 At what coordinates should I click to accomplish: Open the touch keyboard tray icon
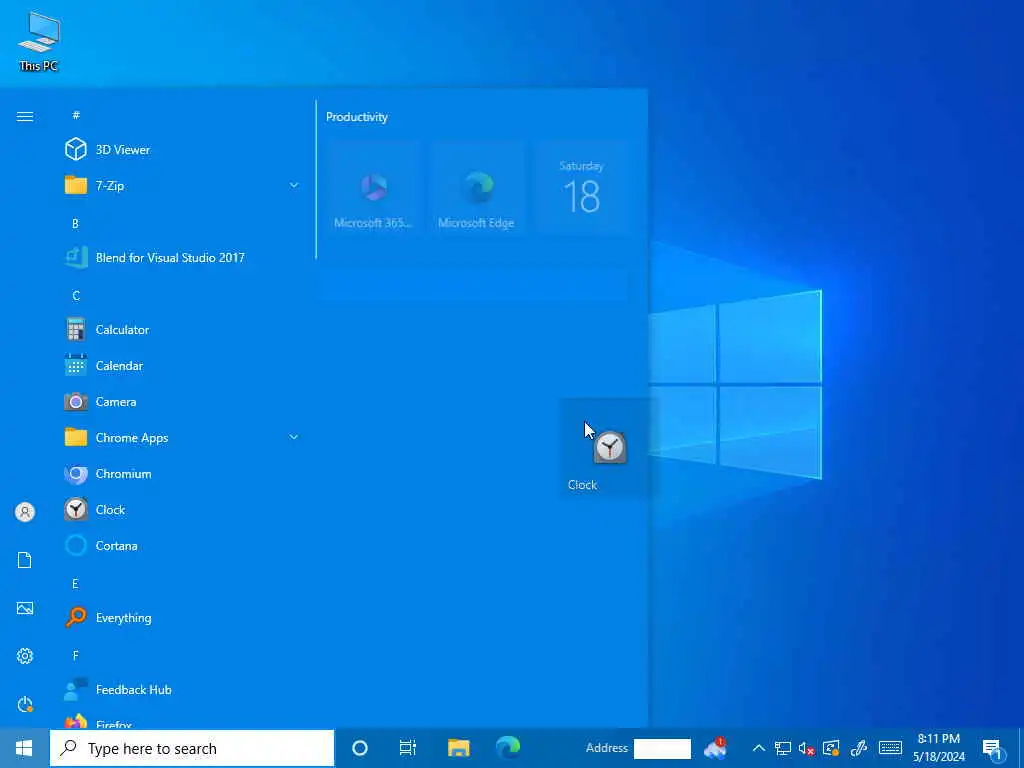coord(890,748)
